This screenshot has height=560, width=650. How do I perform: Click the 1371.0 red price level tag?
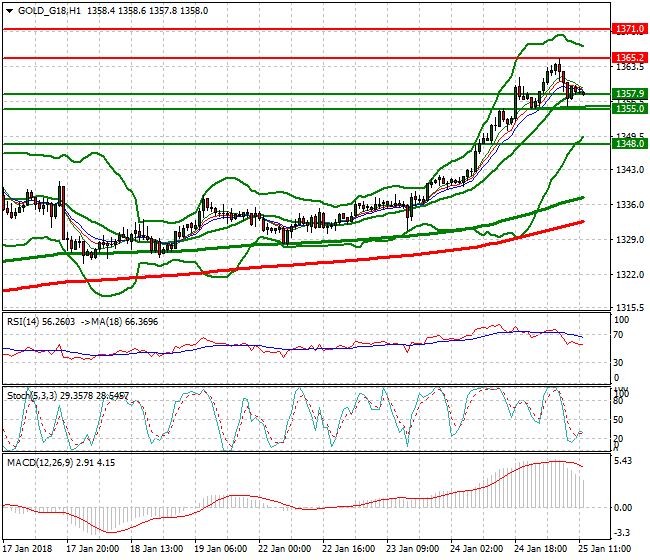(630, 29)
